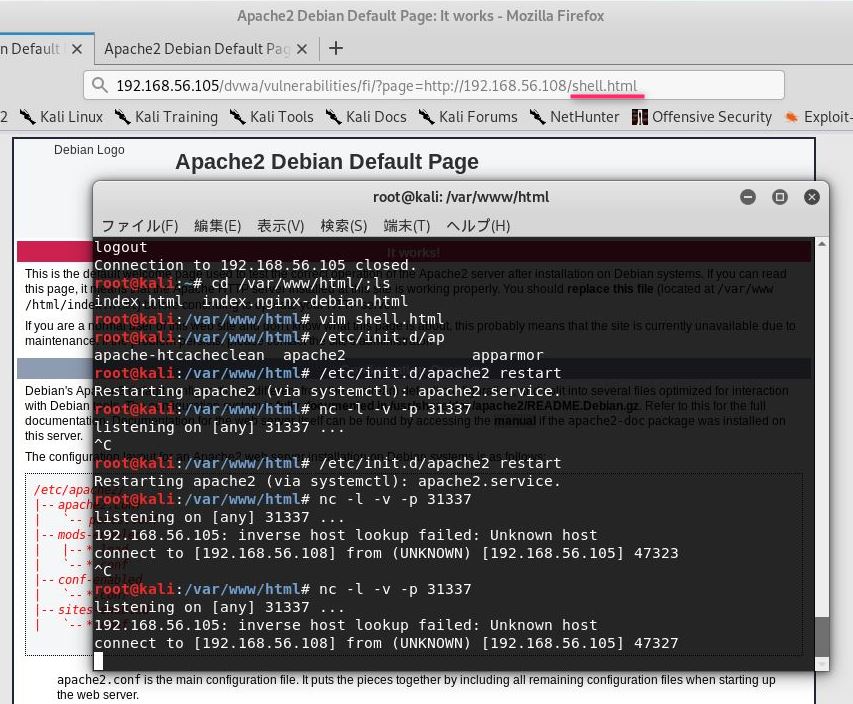This screenshot has width=853, height=704.
Task: Click the dragon icon beside Kali Tools
Action: click(x=237, y=117)
